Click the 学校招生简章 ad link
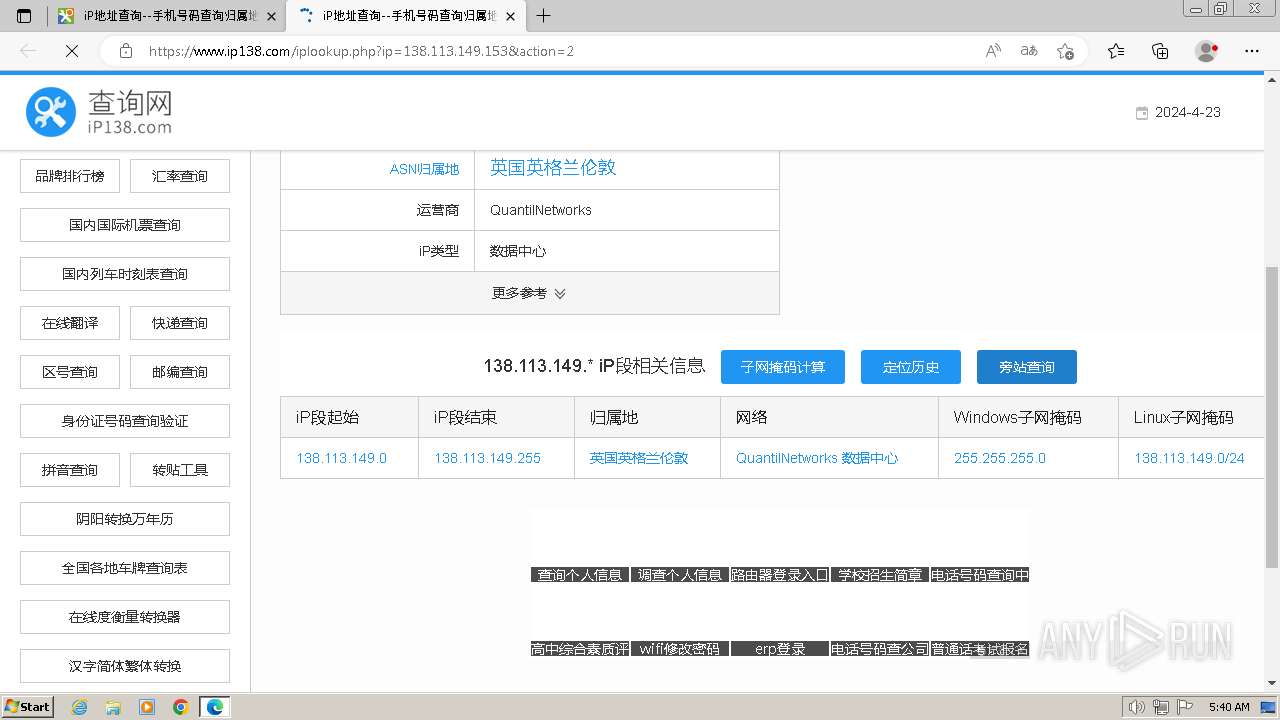 click(880, 575)
